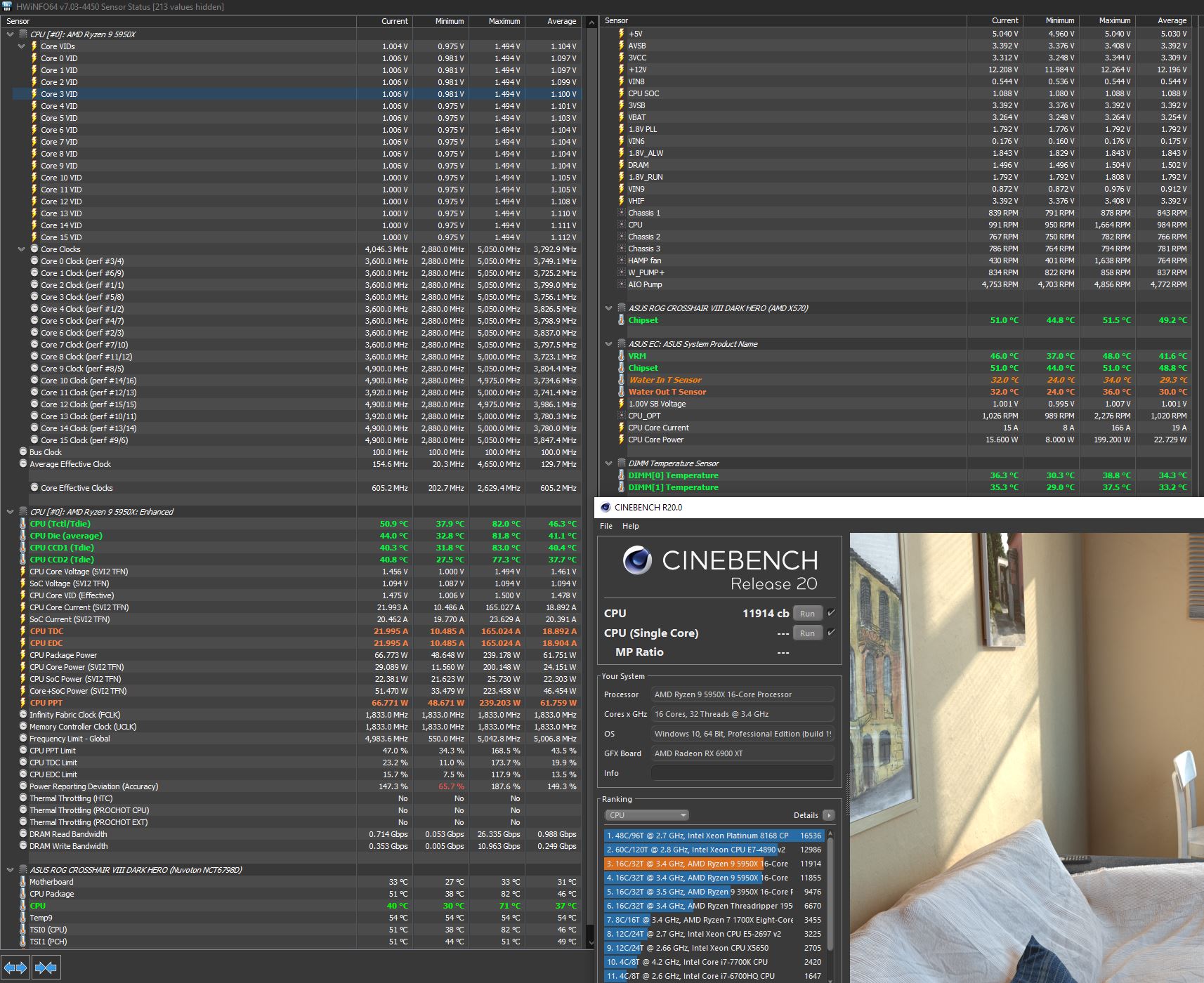Click the Cores x GHz field in Cinebench

742,714
